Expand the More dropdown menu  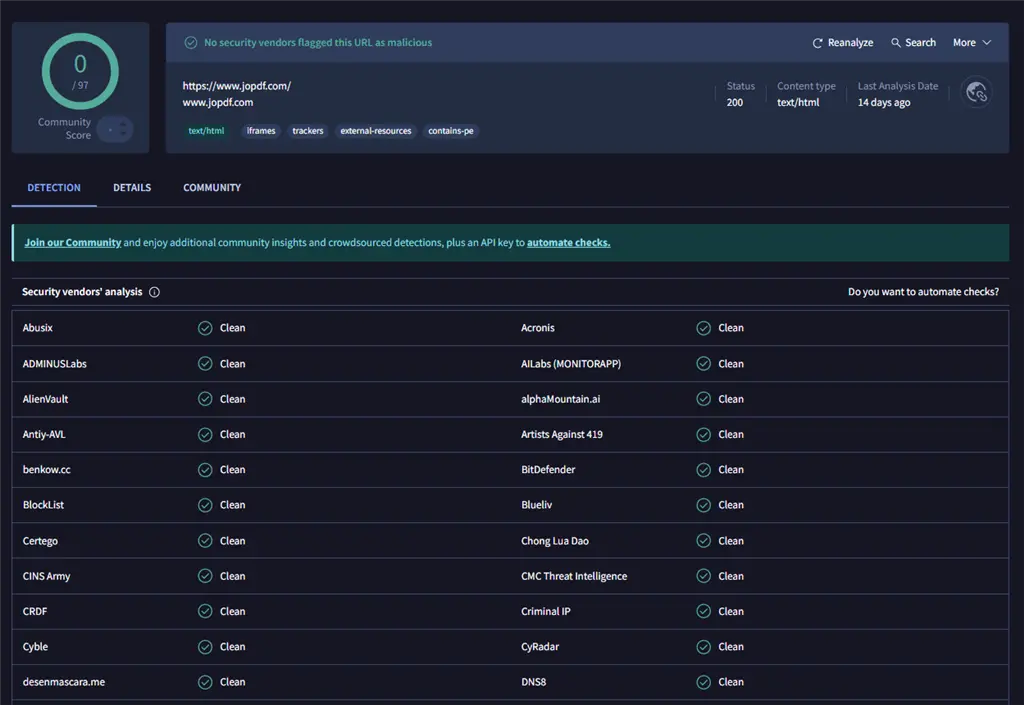coord(971,43)
